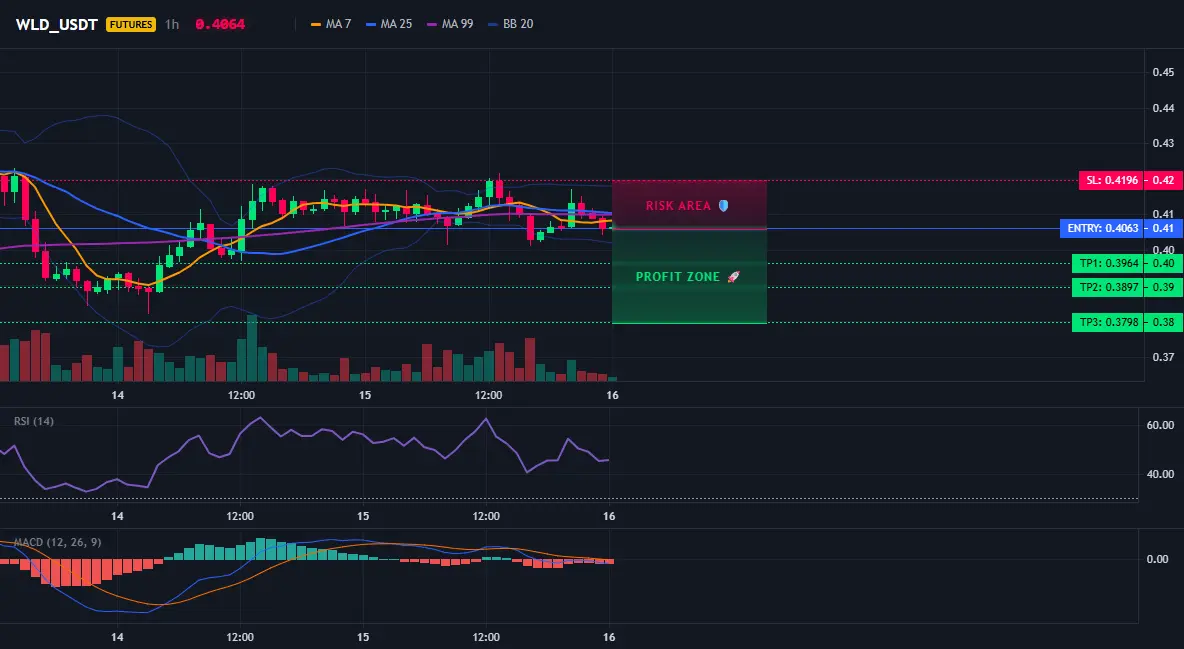Click the TP2: 0.3897 target tag

coord(1108,287)
